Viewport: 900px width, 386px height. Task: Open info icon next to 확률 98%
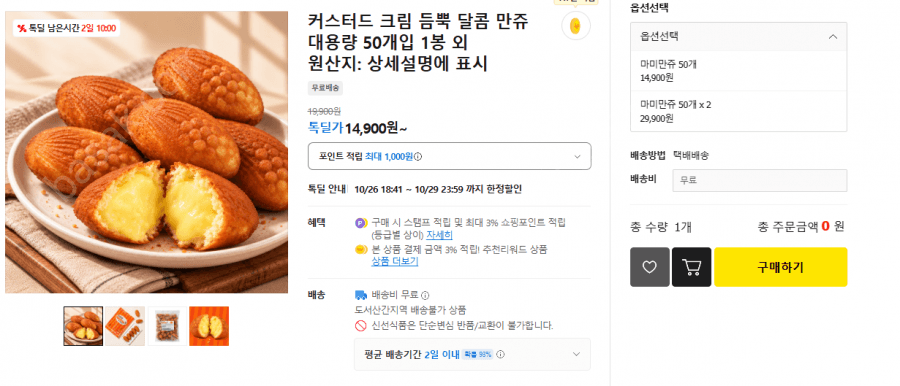tap(501, 354)
